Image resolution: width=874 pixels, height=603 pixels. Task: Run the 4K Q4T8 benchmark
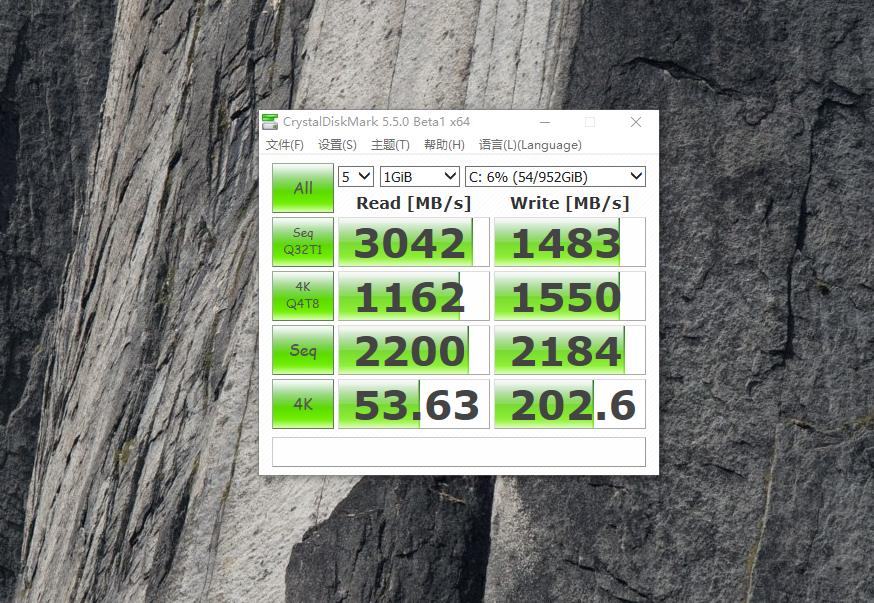click(302, 295)
